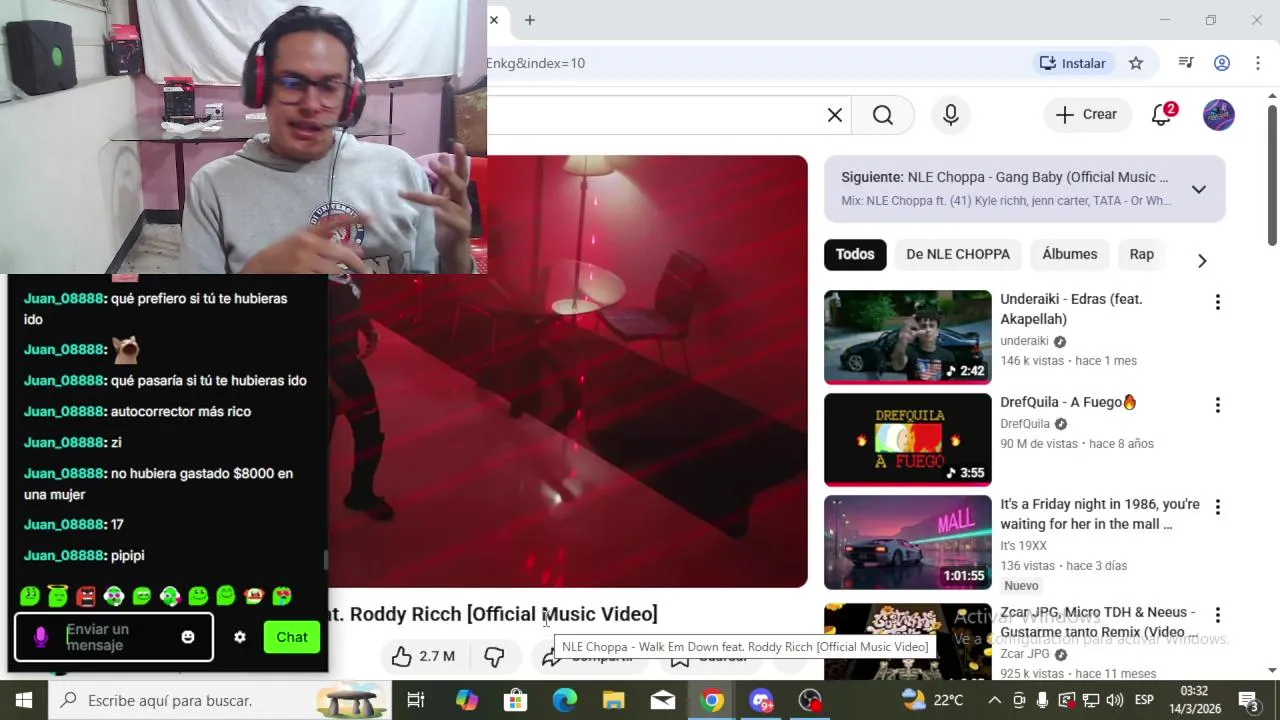Open options for Zcar JPG Gustarme tanto video
Image resolution: width=1280 pixels, height=720 pixels.
pos(1218,615)
